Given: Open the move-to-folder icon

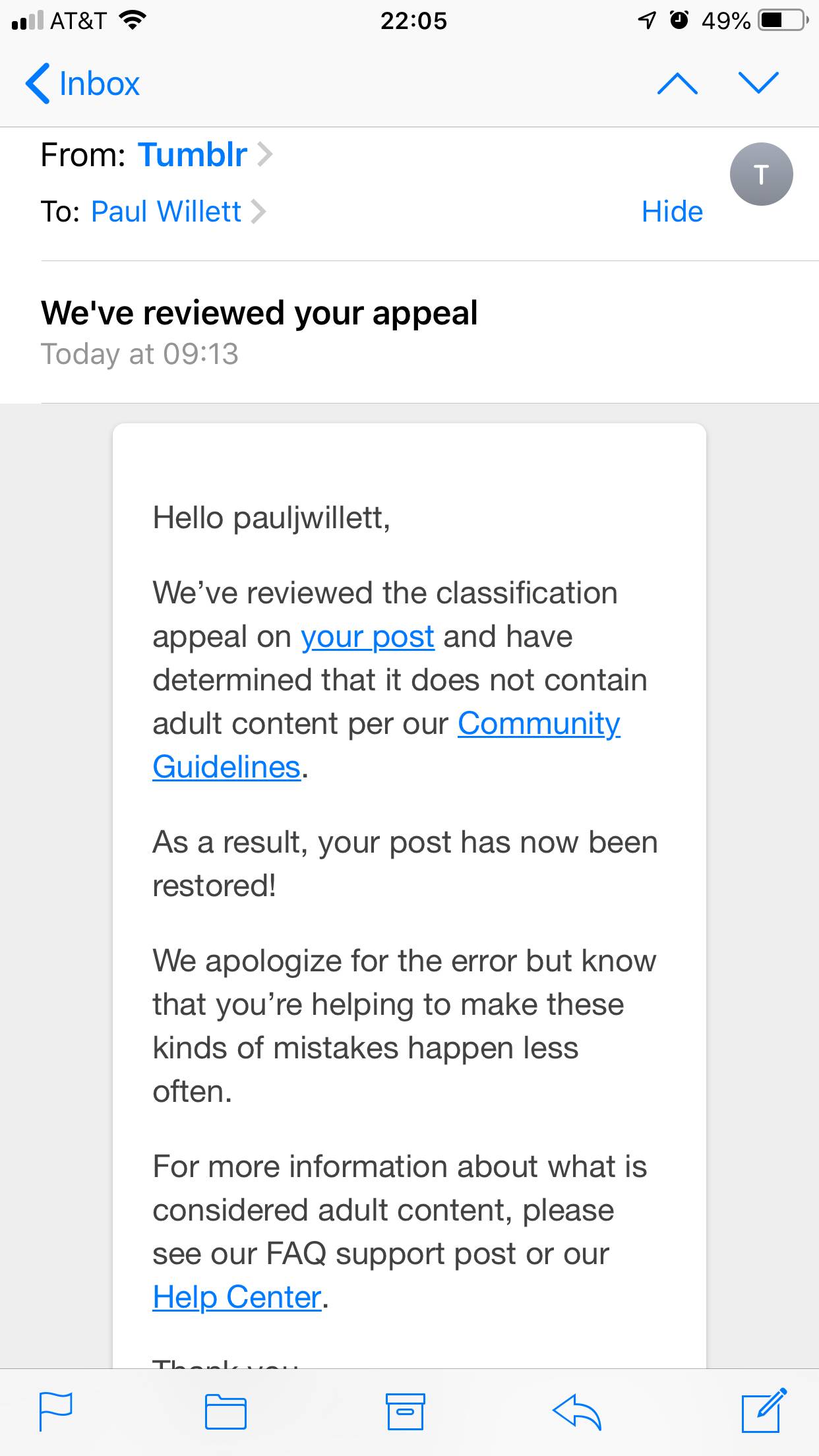Looking at the screenshot, I should pos(226,1411).
